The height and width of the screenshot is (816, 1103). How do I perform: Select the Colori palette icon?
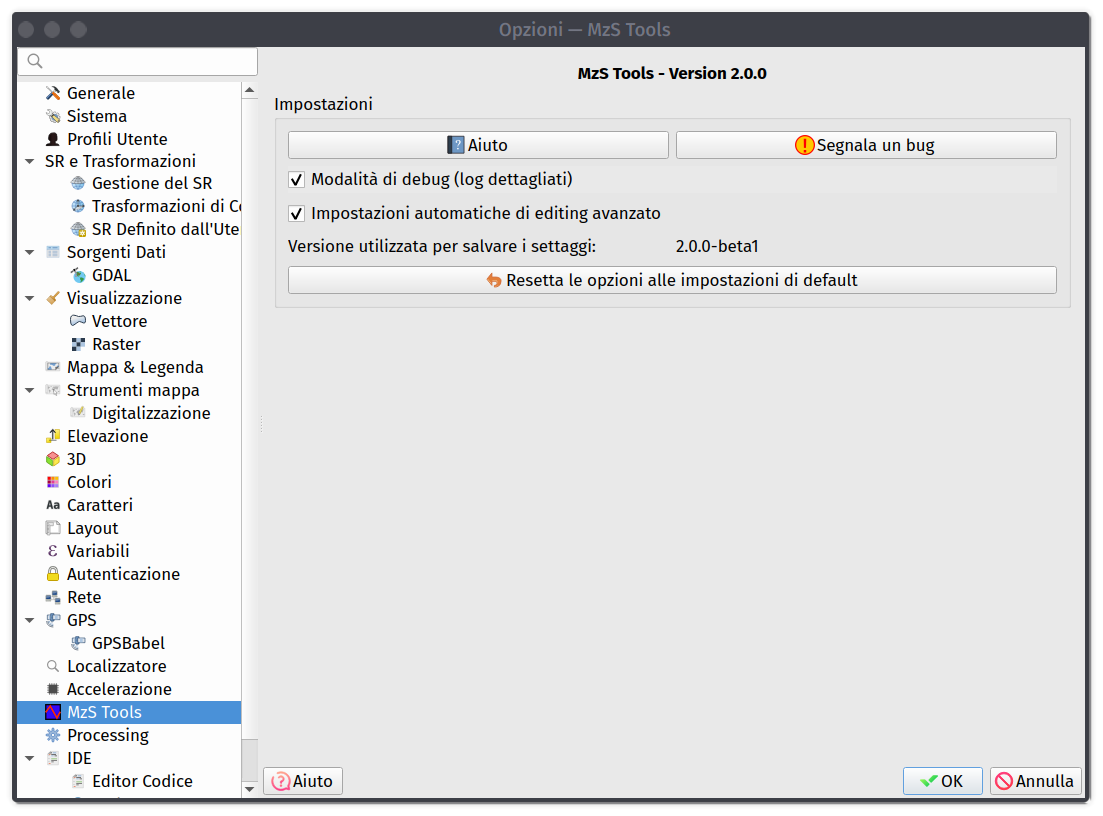click(53, 482)
